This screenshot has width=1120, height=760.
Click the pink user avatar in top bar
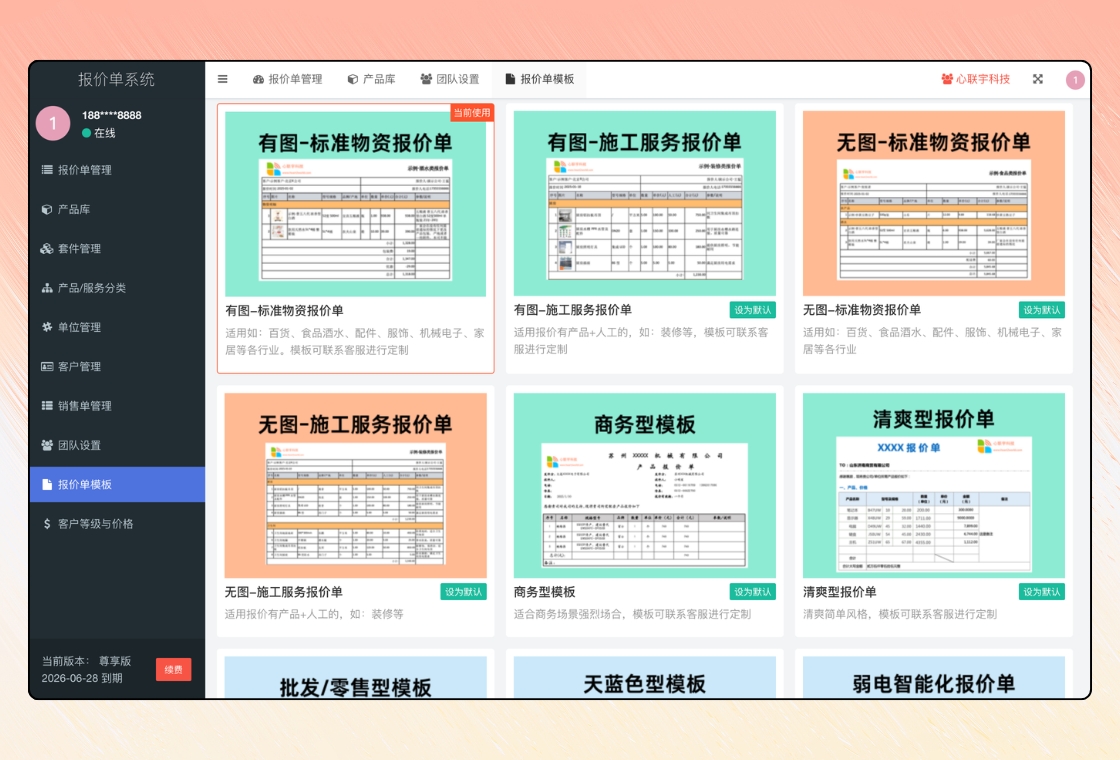(x=1075, y=80)
